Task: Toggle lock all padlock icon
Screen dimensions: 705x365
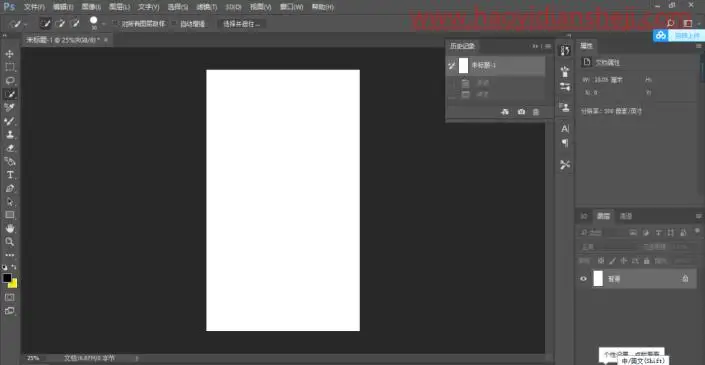Action: click(647, 261)
